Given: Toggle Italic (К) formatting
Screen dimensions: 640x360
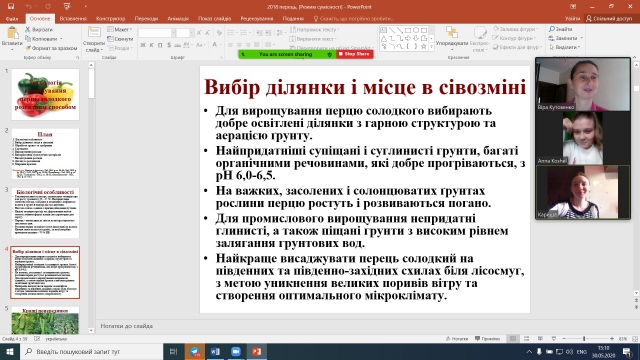Looking at the screenshot, I should point(151,45).
